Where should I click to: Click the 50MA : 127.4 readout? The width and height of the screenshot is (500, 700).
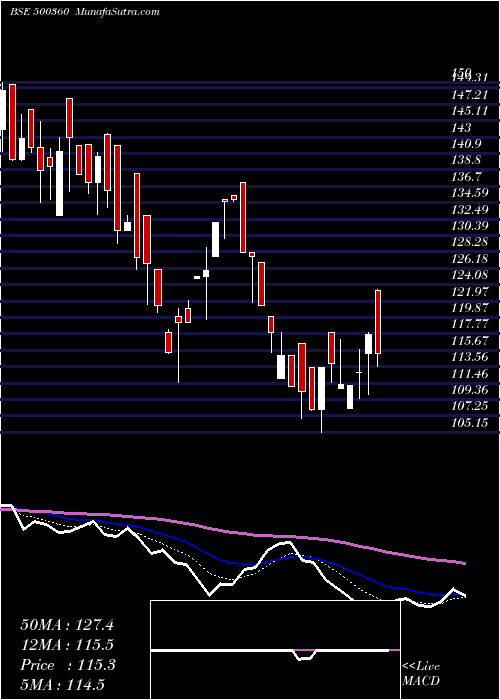click(67, 625)
